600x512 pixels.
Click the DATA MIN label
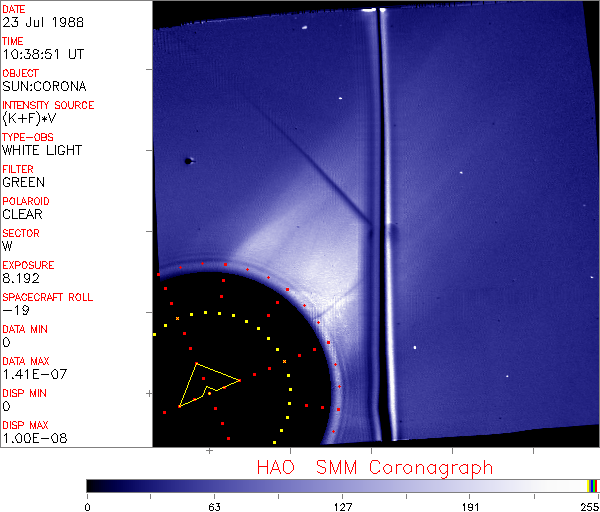coord(25,329)
